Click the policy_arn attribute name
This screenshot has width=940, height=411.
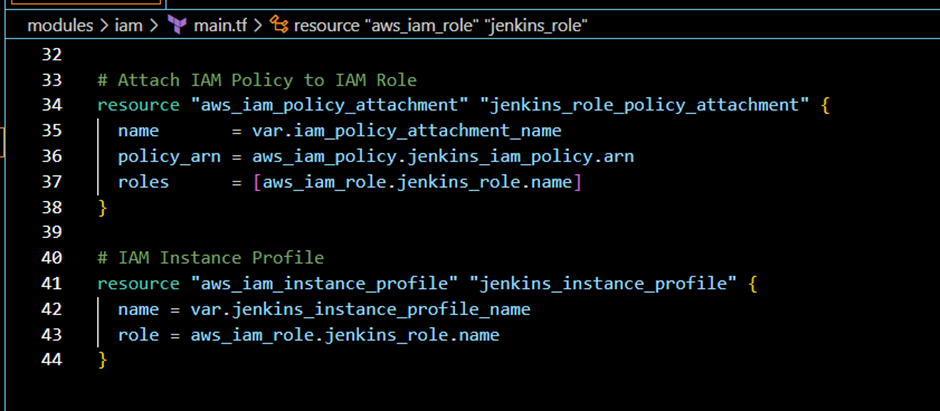pos(169,157)
